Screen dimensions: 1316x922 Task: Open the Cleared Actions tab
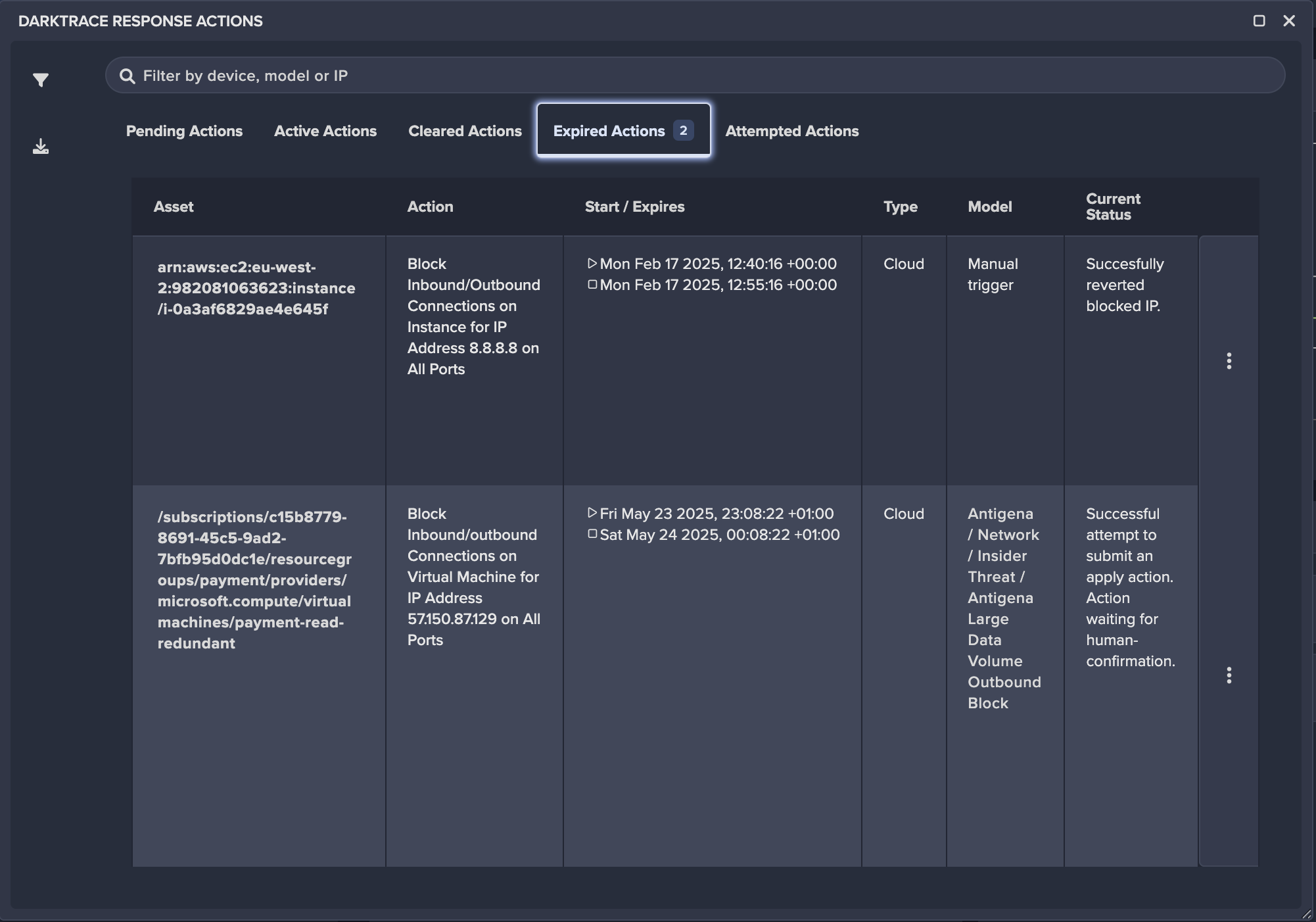(465, 131)
